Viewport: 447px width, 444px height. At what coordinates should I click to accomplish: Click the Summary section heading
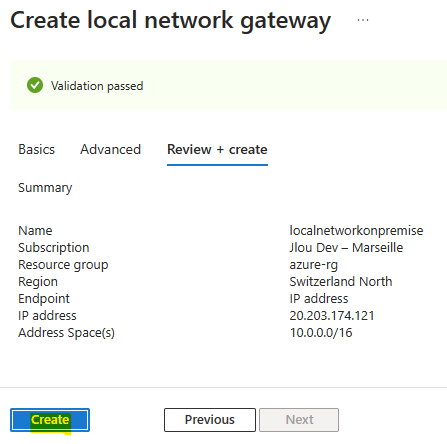coord(45,188)
